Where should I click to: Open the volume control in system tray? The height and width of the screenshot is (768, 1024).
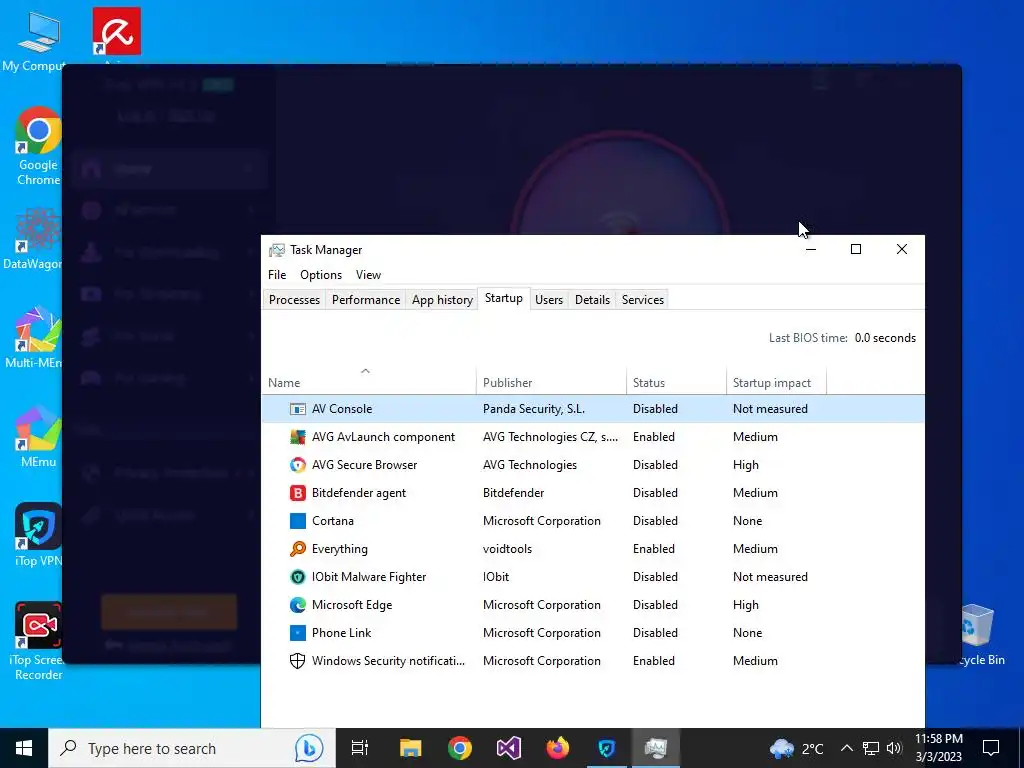click(x=895, y=748)
